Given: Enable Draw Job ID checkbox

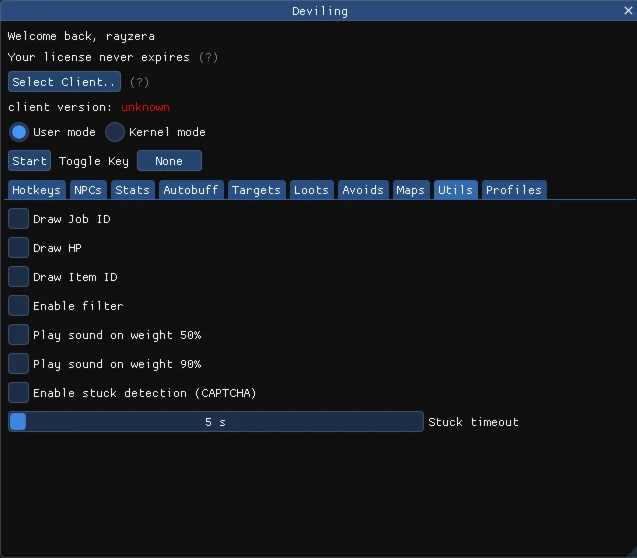Looking at the screenshot, I should click(x=19, y=219).
